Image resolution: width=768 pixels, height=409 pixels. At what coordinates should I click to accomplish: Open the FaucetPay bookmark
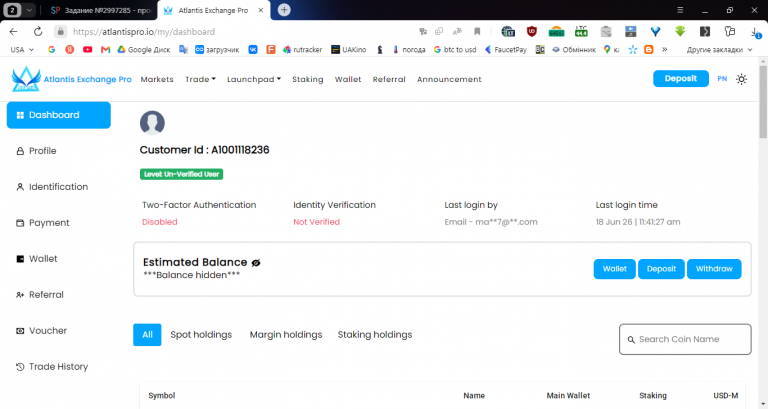coord(505,49)
